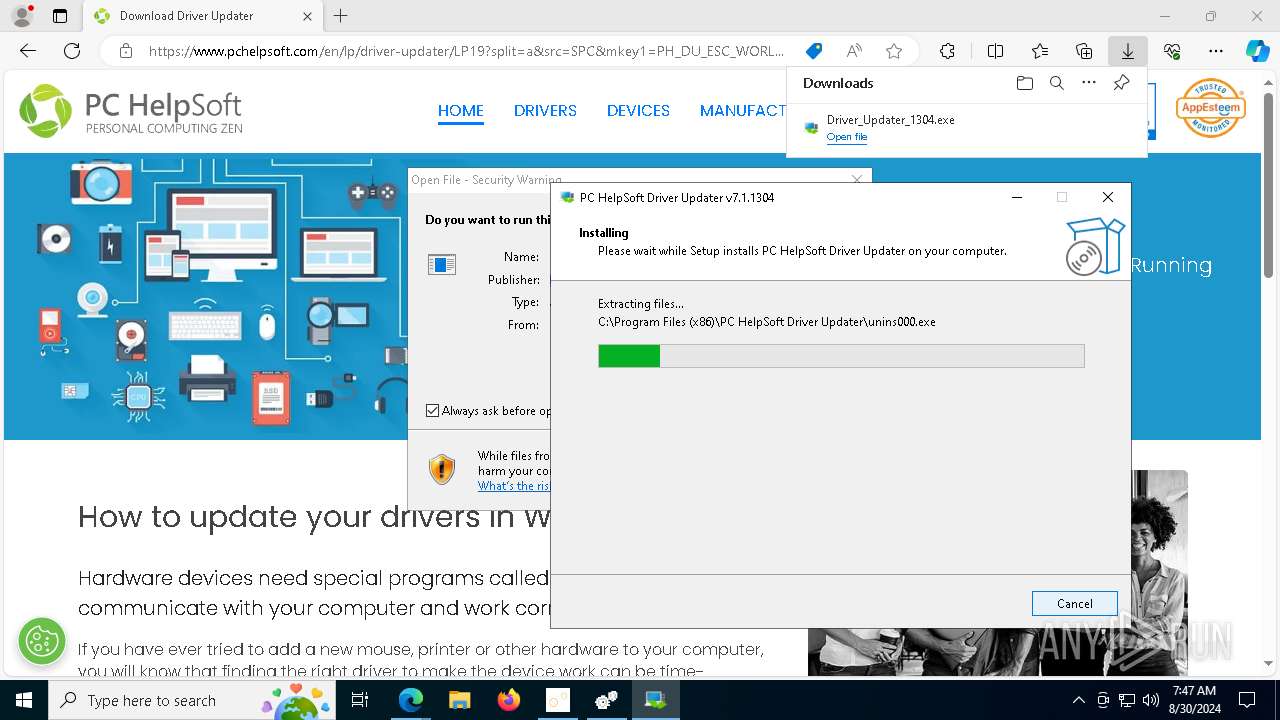Minimize the Driver Updater setup window
Screen dimensions: 1280x720
click(x=1017, y=197)
